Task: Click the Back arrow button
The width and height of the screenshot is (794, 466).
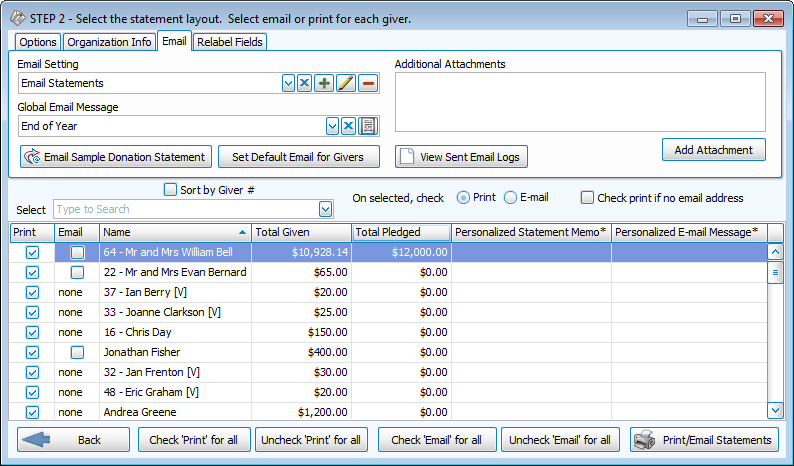Action: pos(73,440)
